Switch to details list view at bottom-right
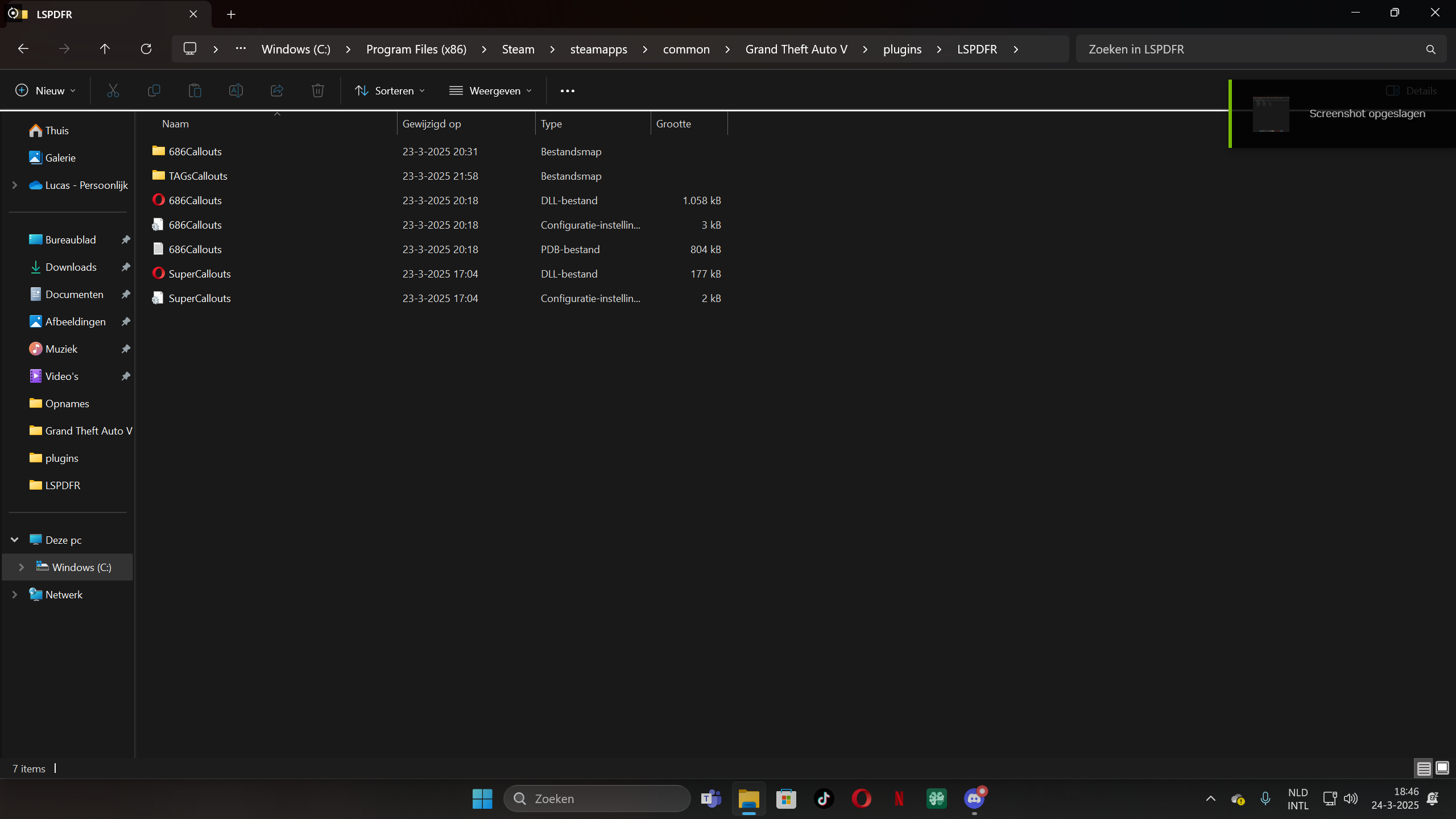The height and width of the screenshot is (819, 1456). tap(1424, 768)
